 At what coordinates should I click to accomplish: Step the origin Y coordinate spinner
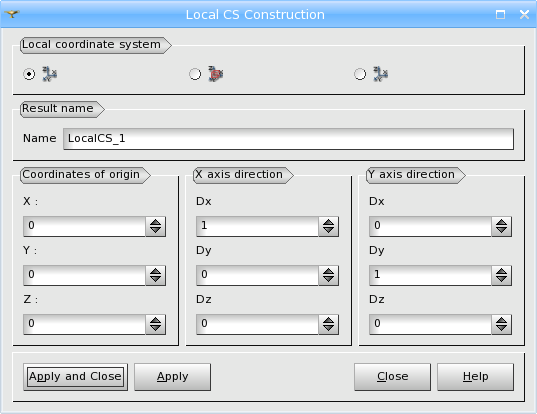155,275
